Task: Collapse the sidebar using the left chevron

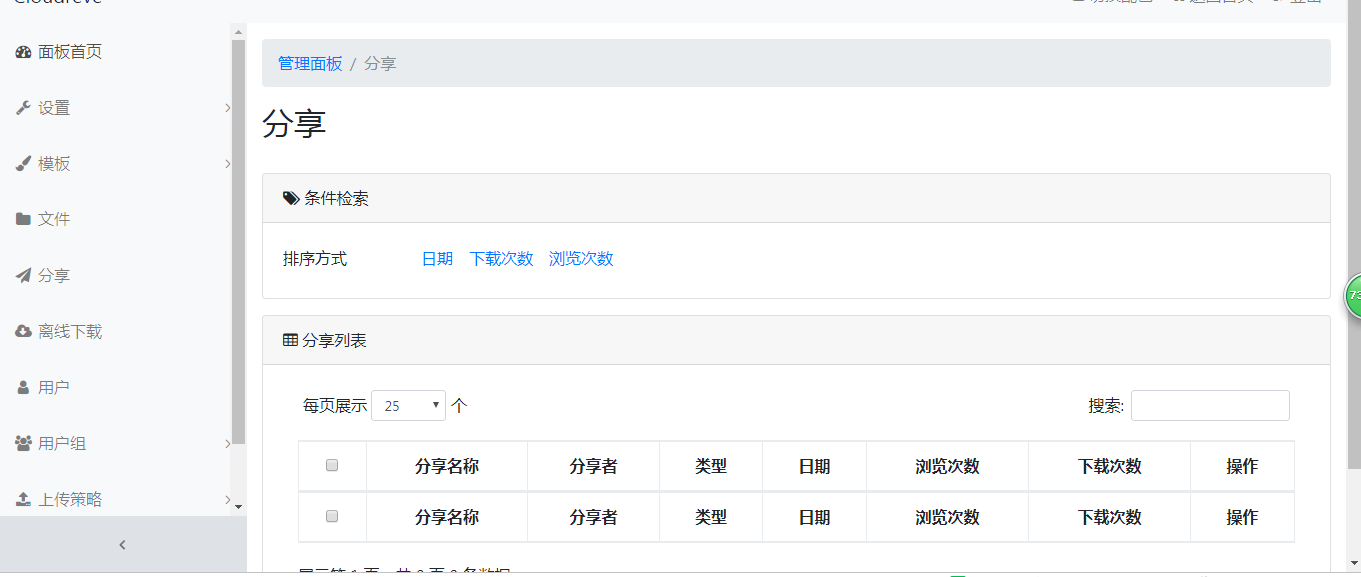Action: coord(122,544)
